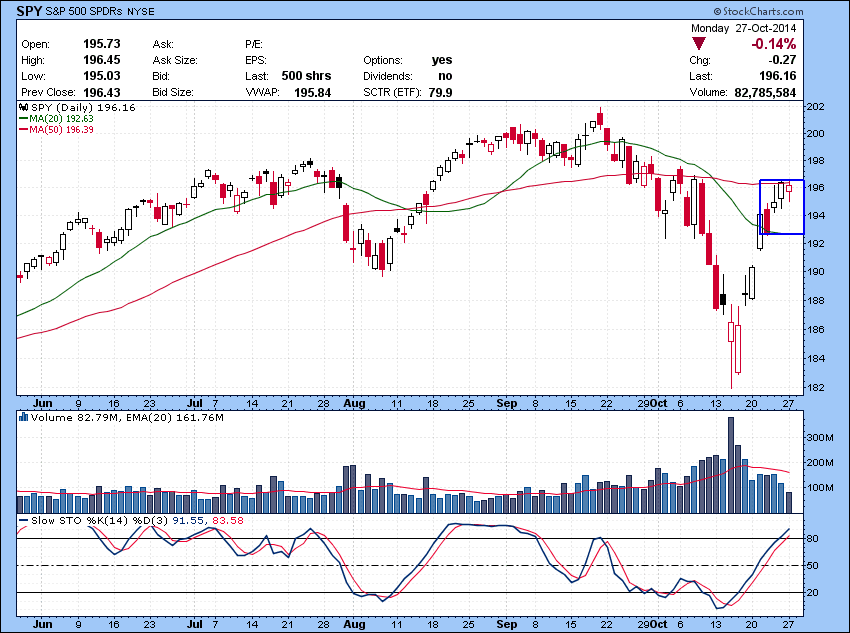Click the 182 price axis label
Viewport: 850px width, 633px height.
pyautogui.click(x=816, y=388)
